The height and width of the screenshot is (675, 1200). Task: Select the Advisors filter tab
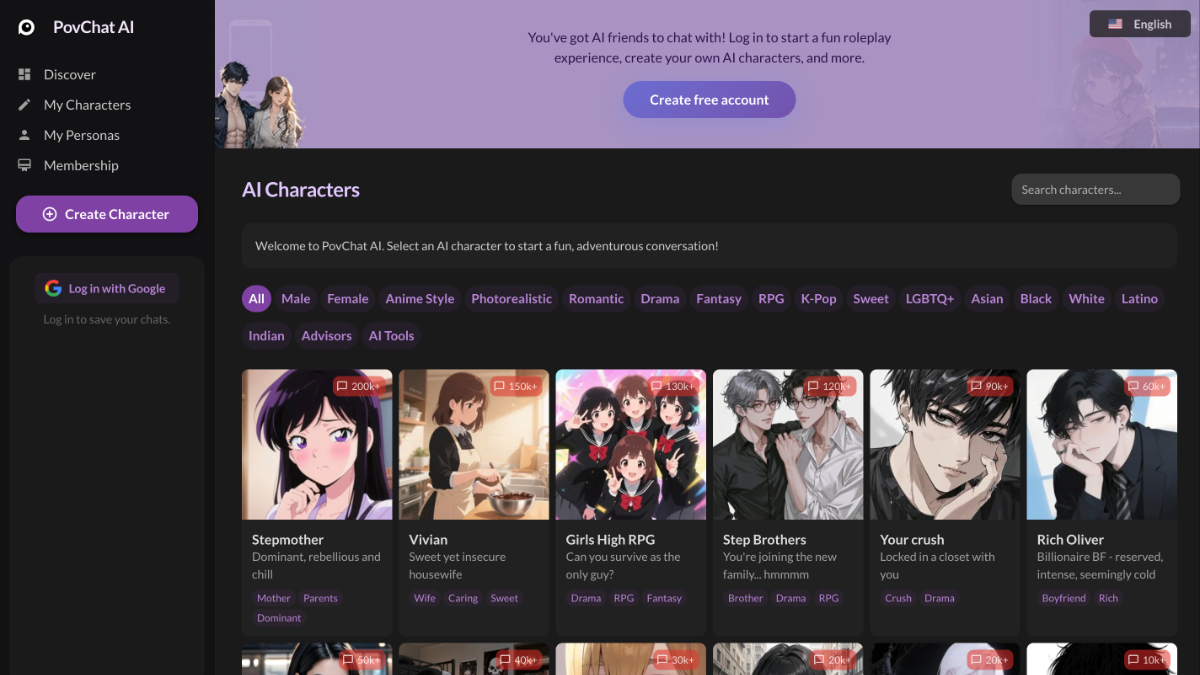tap(326, 335)
